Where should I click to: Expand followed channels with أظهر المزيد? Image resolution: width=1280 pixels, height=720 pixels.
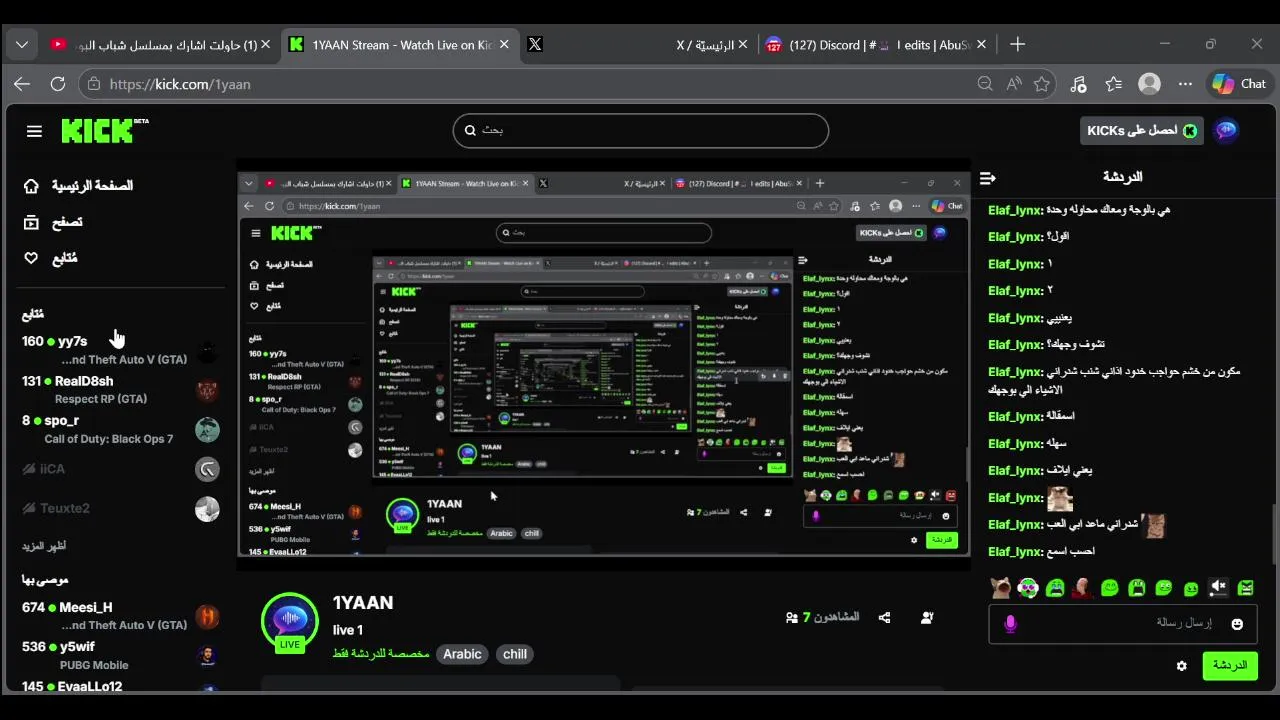click(44, 546)
